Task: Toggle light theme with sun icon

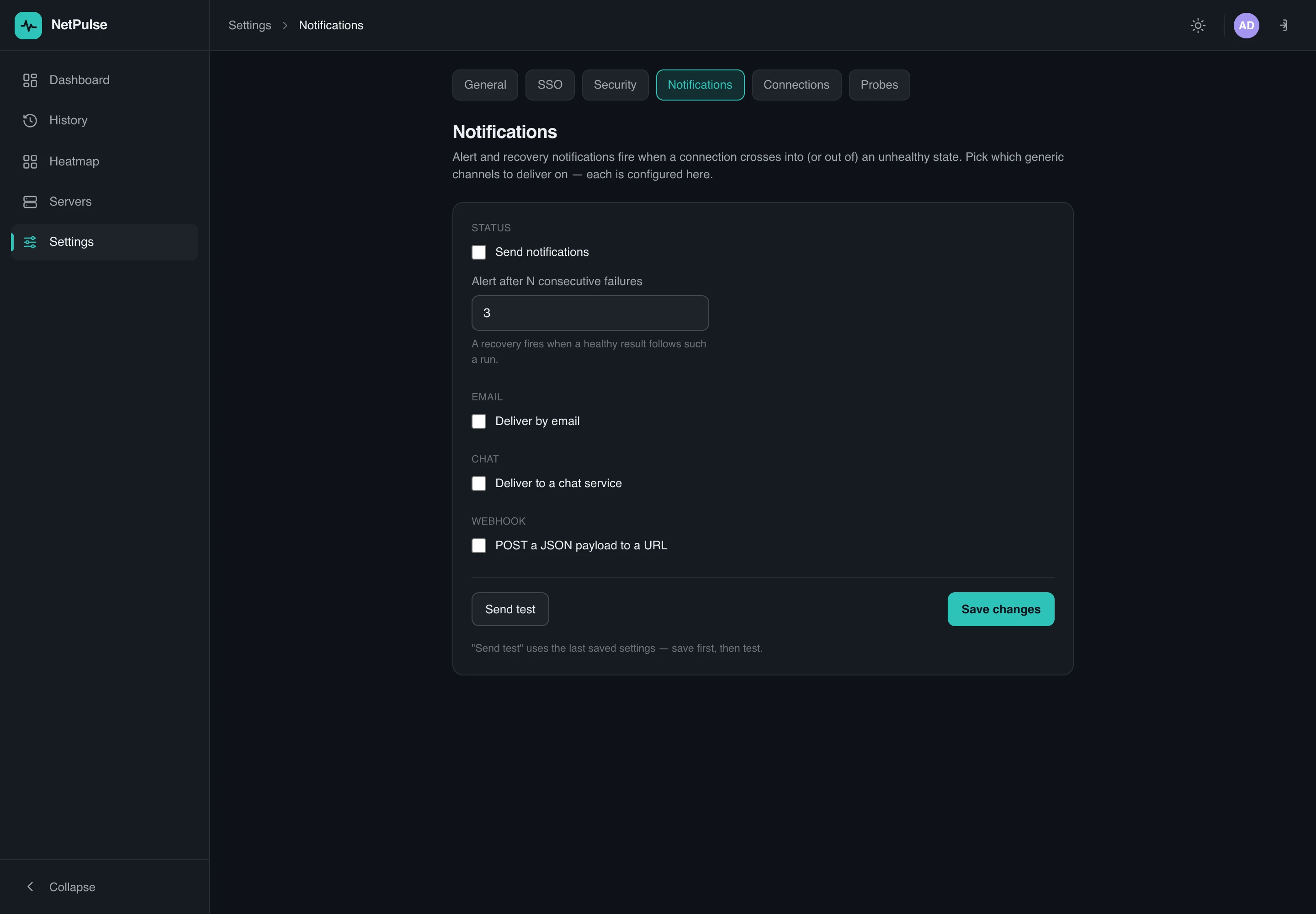Action: point(1198,25)
